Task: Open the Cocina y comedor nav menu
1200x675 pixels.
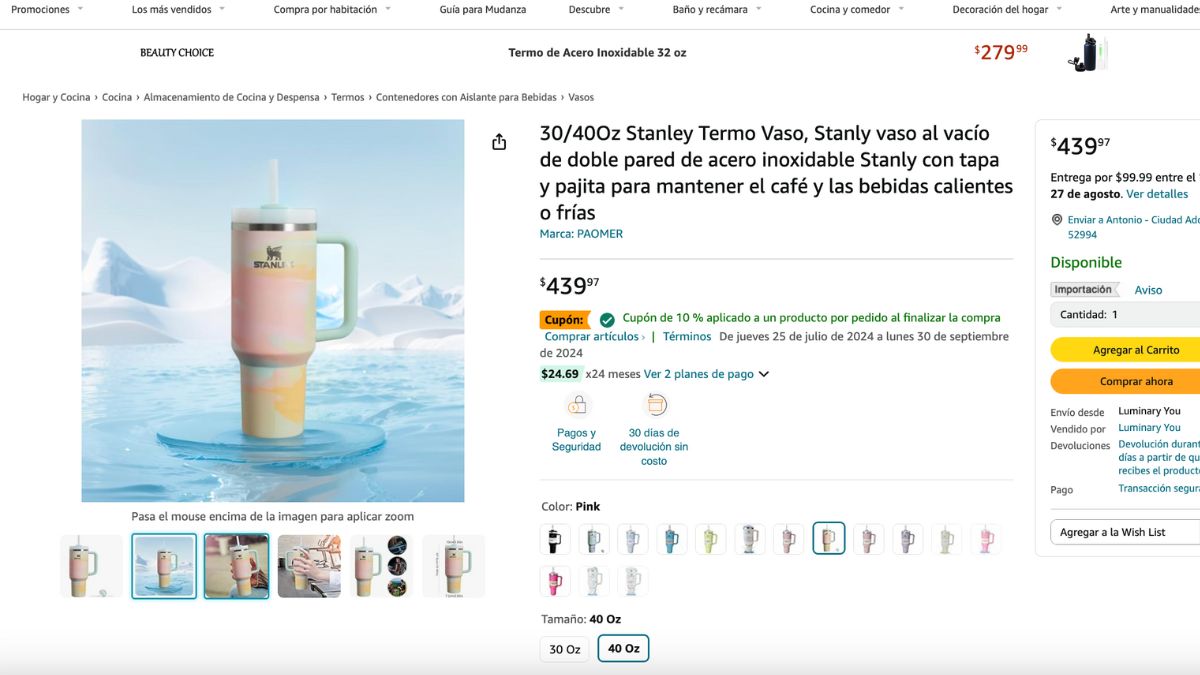Action: [857, 10]
